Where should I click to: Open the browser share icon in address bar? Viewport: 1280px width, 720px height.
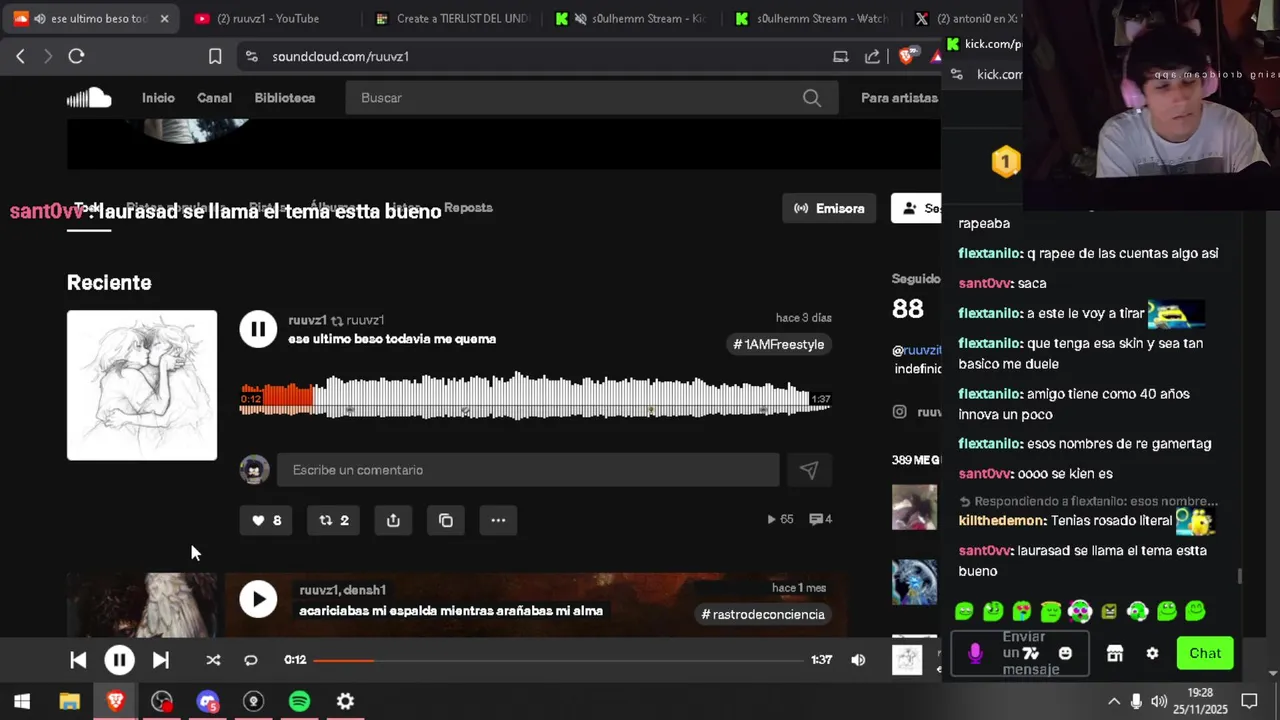click(x=872, y=56)
